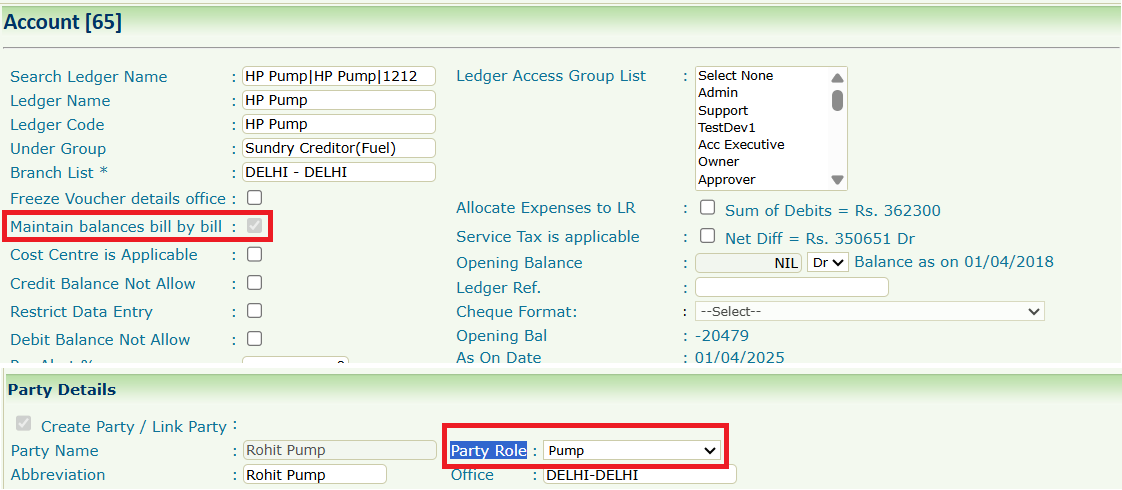Toggle Freeze Voucher details office checkbox
Viewport: 1122px width, 490px height.
[255, 198]
